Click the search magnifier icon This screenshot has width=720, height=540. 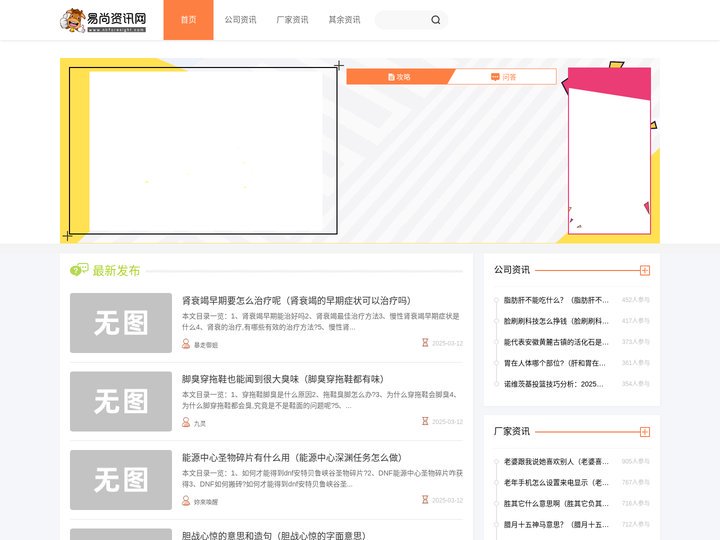point(436,20)
